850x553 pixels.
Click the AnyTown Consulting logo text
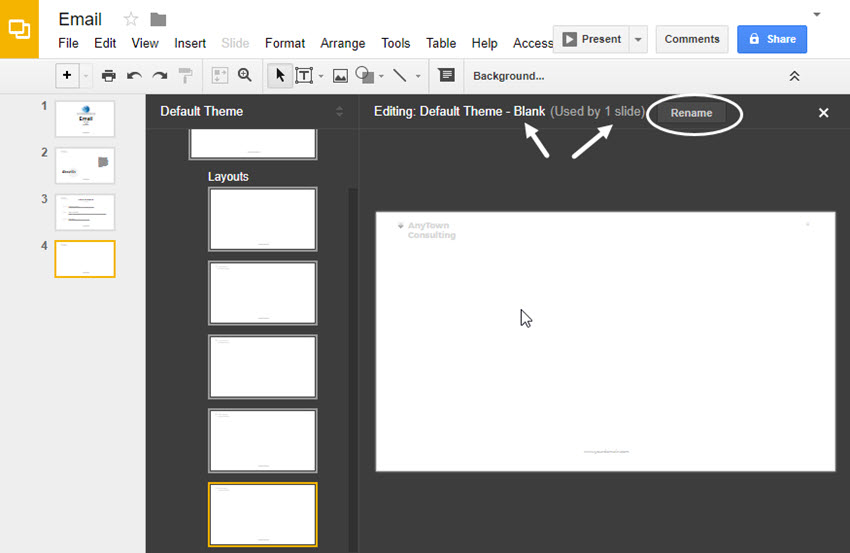tap(432, 230)
